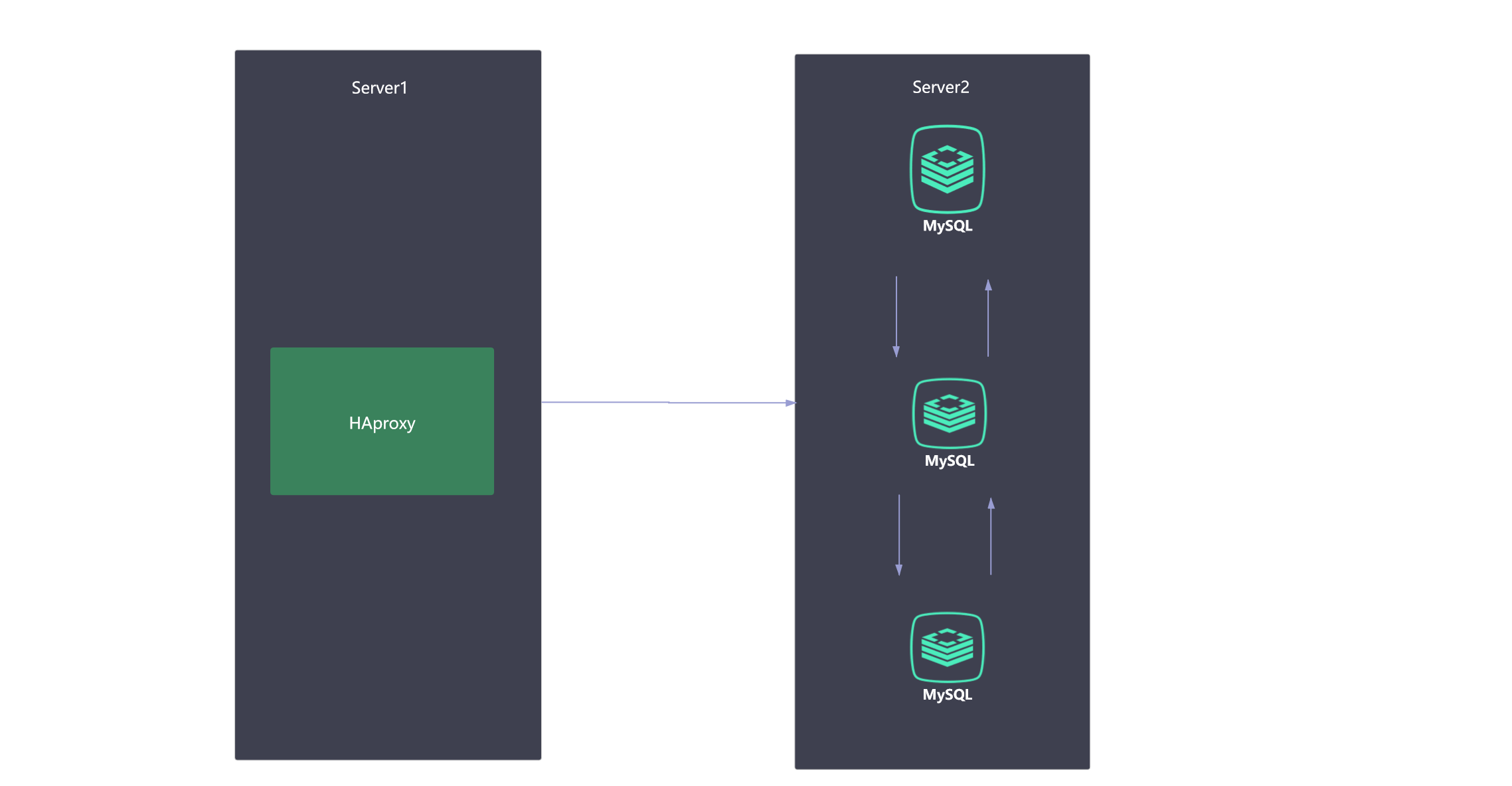Select the bottom MySQL database icon

click(947, 647)
